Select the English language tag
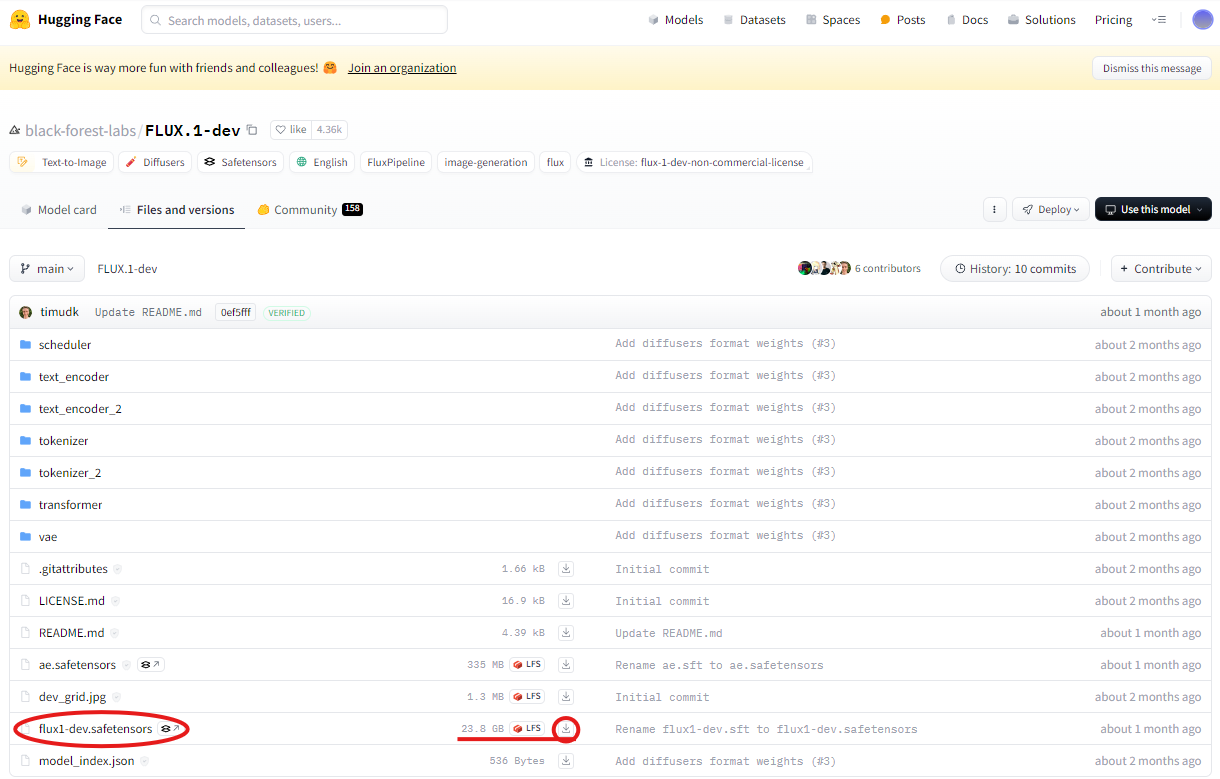Viewport: 1220px width, 779px height. pyautogui.click(x=322, y=162)
